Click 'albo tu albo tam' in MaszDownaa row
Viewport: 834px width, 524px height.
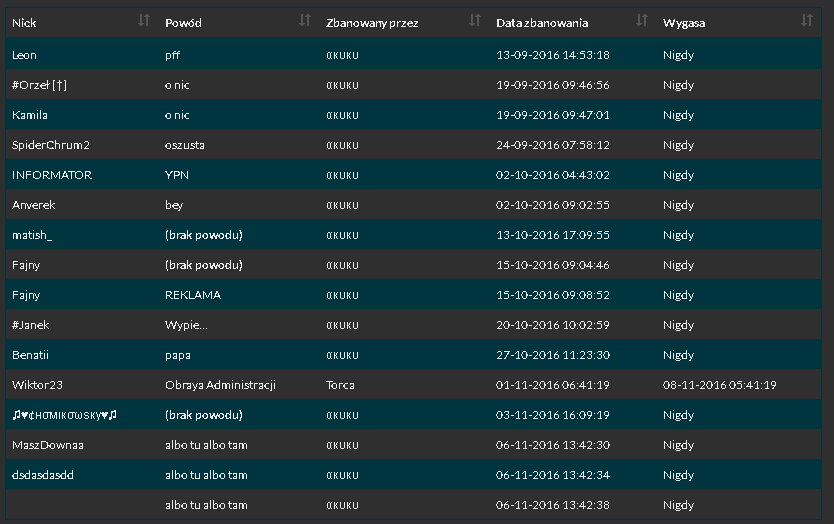tap(206, 445)
